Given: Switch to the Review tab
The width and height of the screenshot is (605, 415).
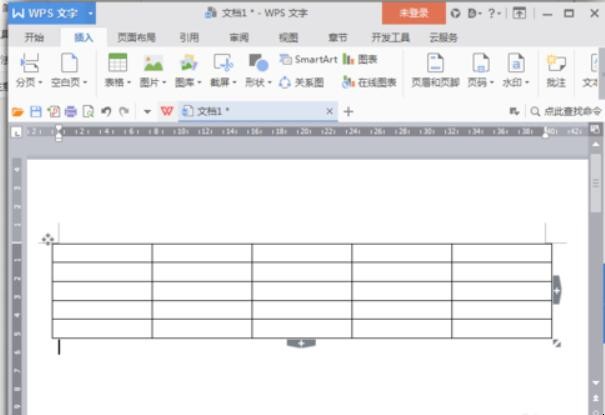Looking at the screenshot, I should coord(238,37).
